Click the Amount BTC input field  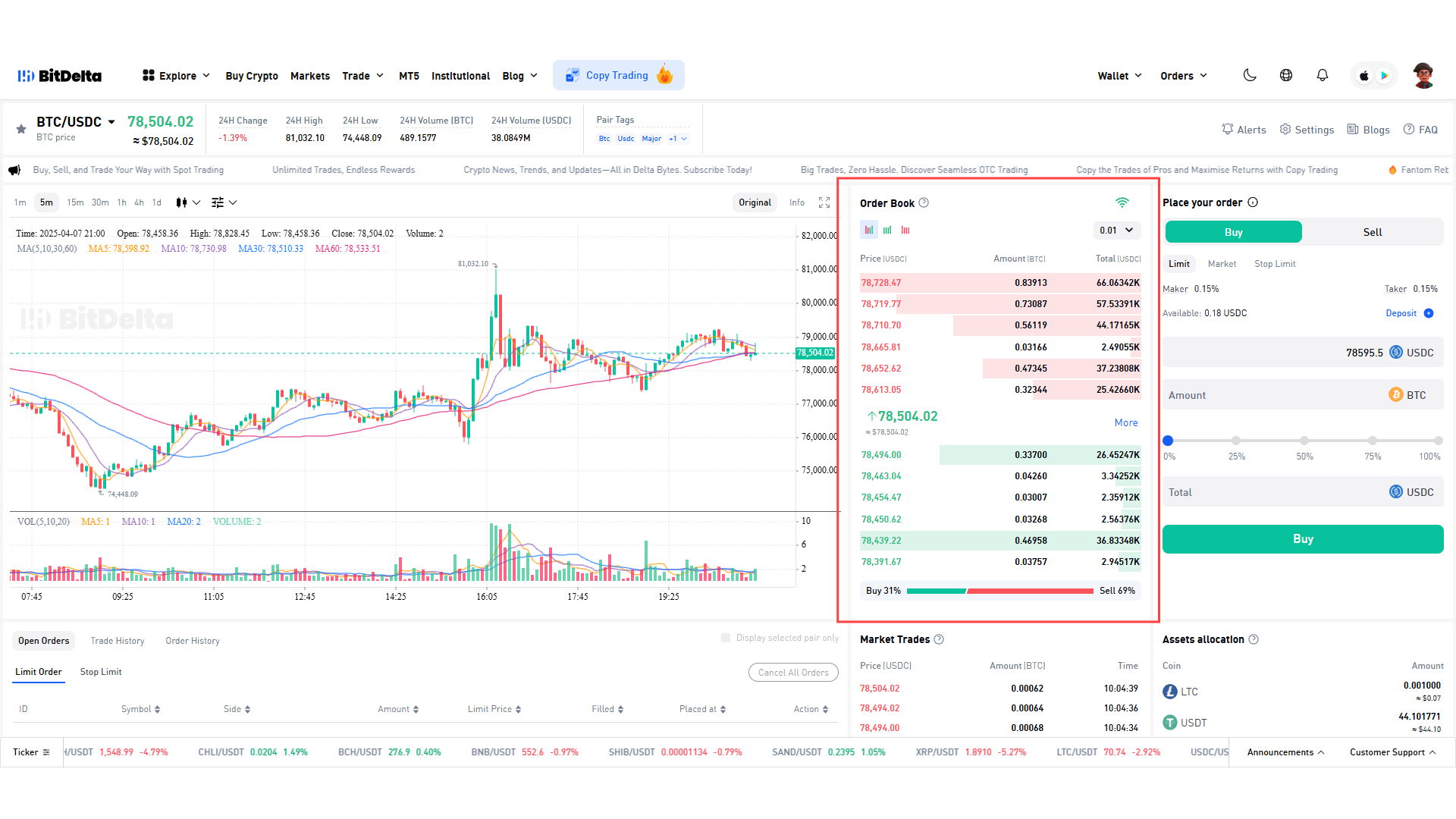click(x=1303, y=395)
